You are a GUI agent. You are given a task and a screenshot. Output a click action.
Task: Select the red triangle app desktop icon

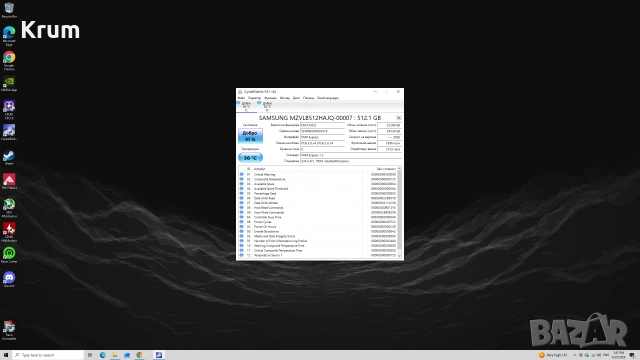pos(9,181)
